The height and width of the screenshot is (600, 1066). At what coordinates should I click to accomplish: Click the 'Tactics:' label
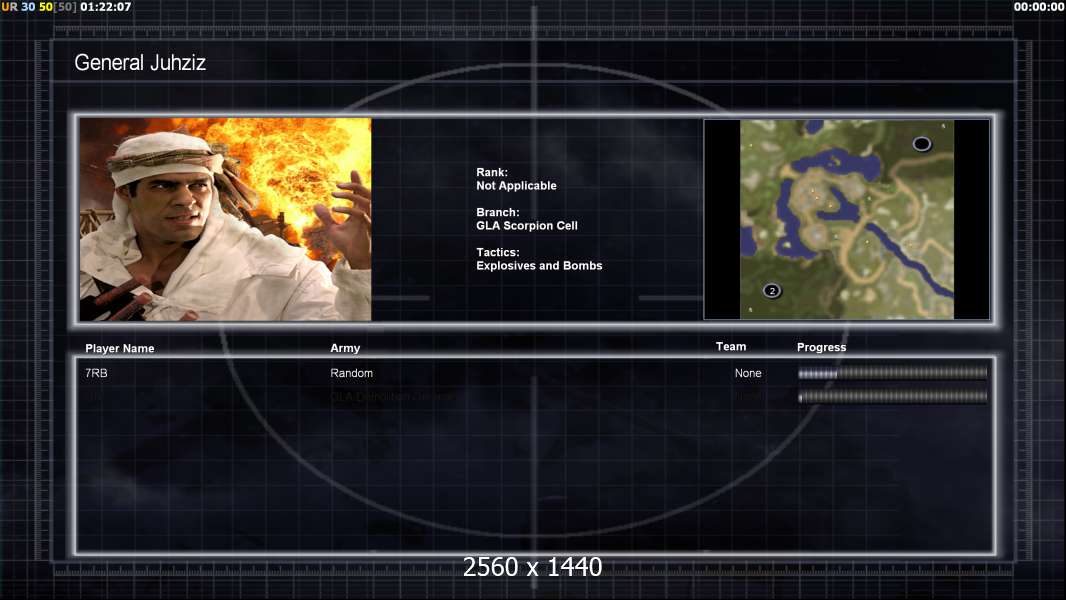pyautogui.click(x=498, y=252)
